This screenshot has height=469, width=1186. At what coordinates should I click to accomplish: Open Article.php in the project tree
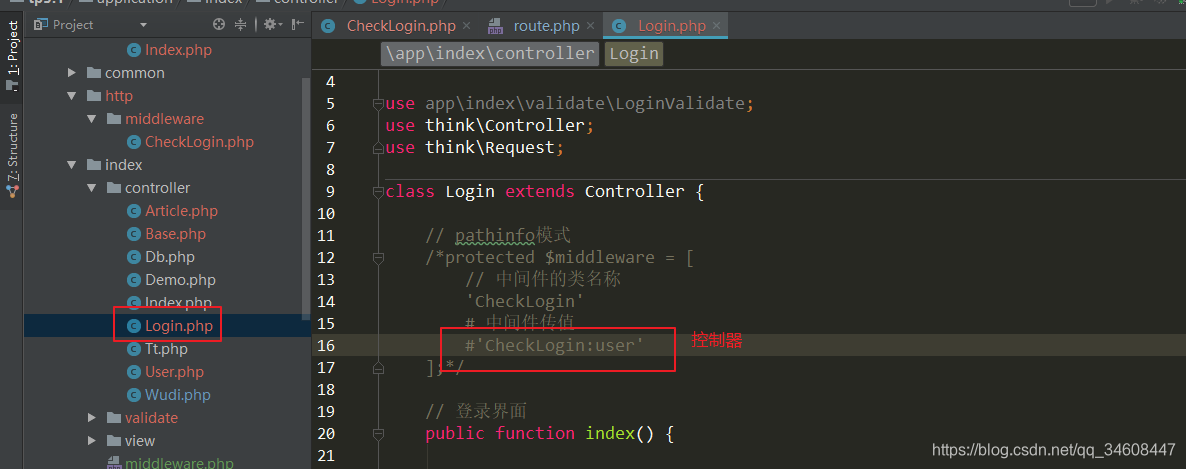pyautogui.click(x=181, y=211)
